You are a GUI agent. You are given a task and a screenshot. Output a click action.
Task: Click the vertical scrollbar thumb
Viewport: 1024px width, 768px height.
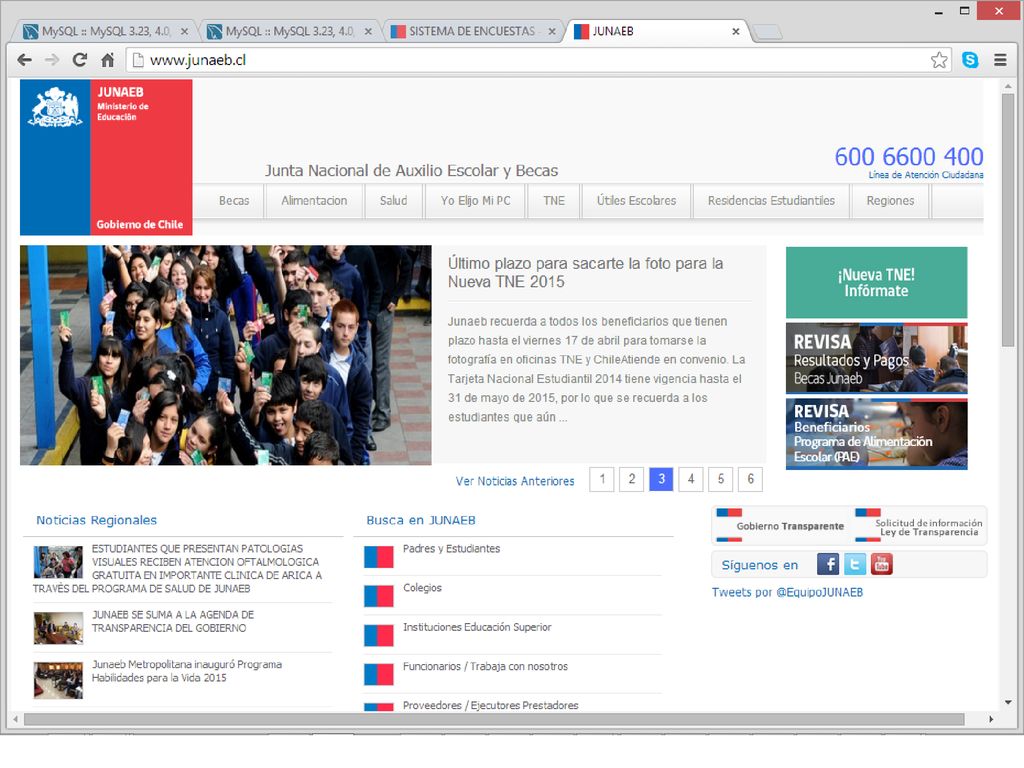pyautogui.click(x=1008, y=220)
